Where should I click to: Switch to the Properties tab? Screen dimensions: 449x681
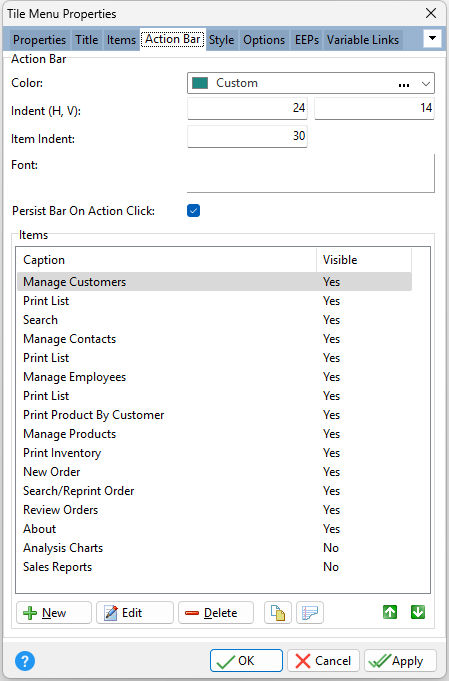[x=39, y=40]
